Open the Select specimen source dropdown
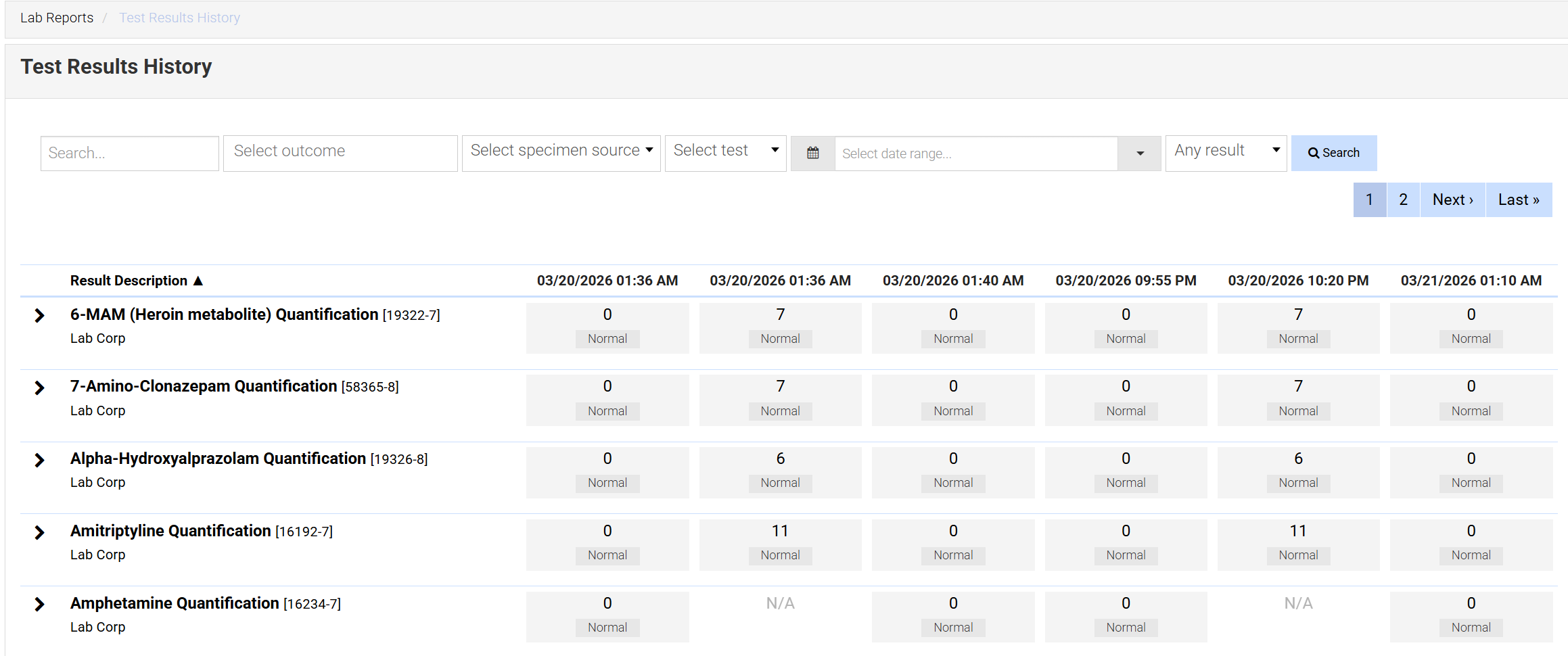The width and height of the screenshot is (1568, 656). pyautogui.click(x=561, y=151)
